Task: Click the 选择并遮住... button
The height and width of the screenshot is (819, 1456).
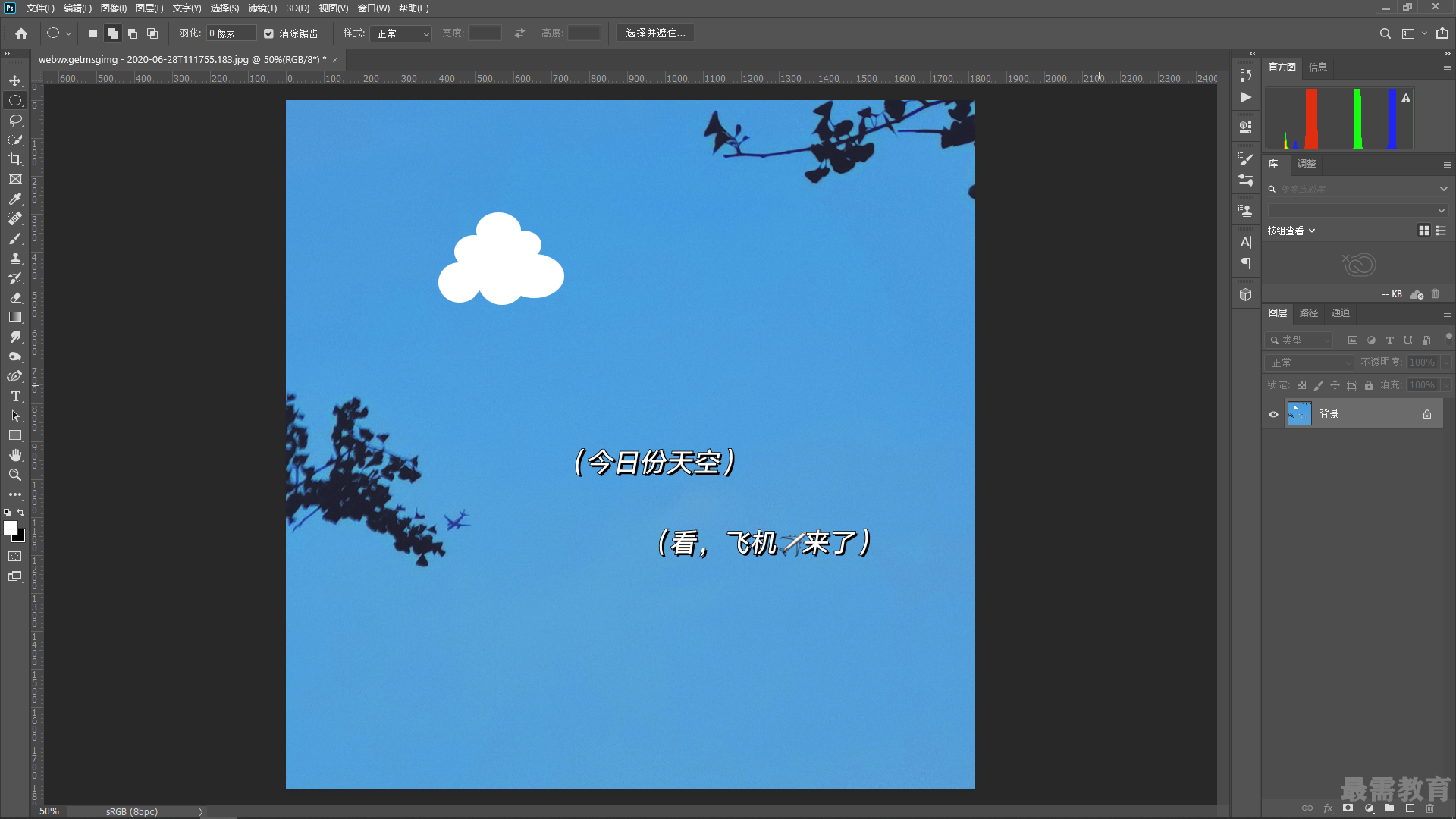Action: click(x=655, y=33)
